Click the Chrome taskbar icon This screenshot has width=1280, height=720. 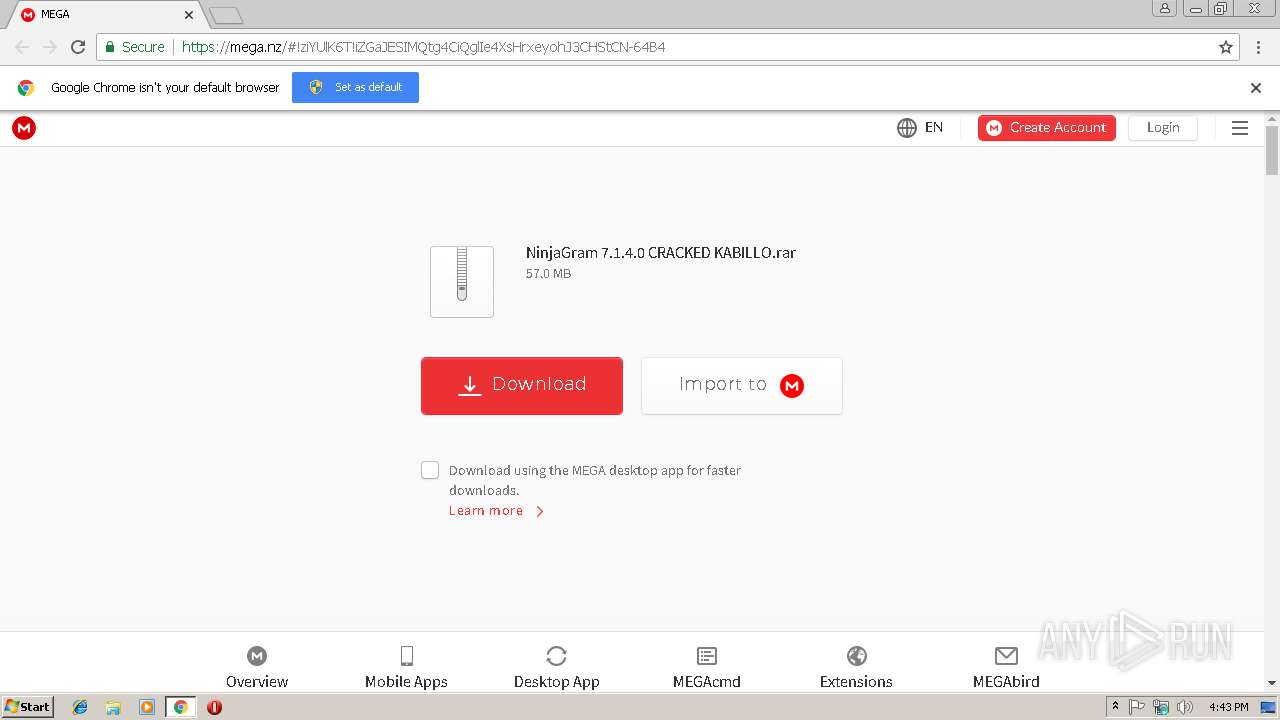pyautogui.click(x=180, y=707)
